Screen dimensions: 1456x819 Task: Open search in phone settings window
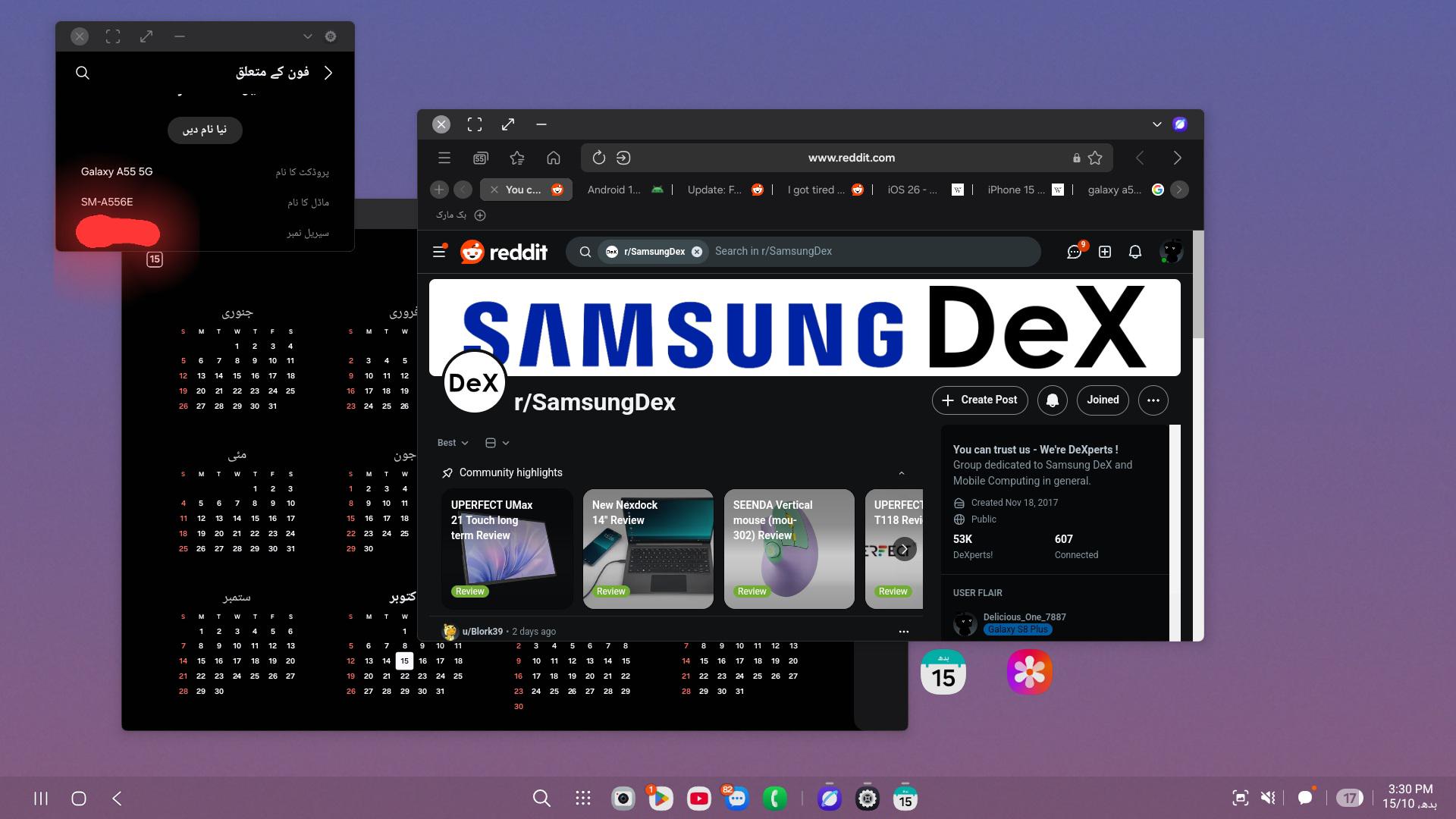[x=83, y=73]
